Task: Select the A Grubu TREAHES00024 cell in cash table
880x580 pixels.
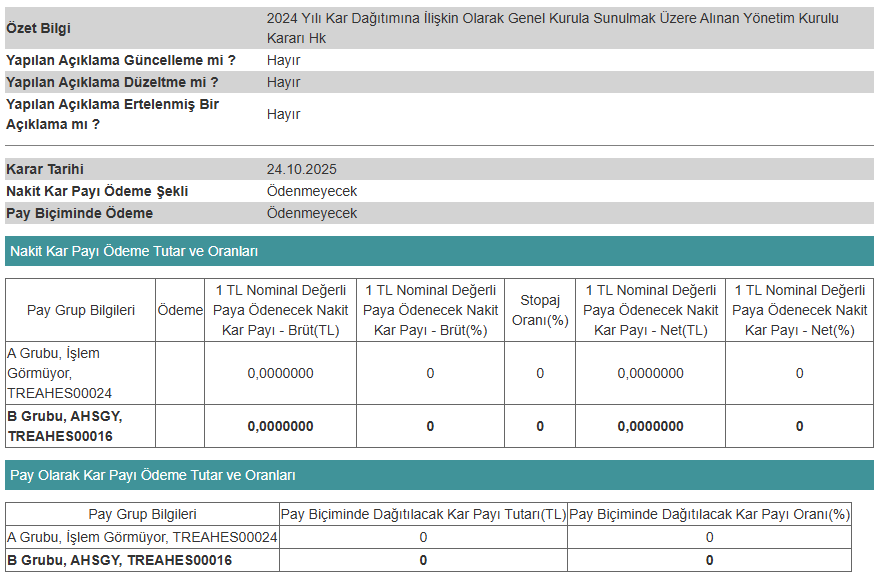Action: [80, 373]
